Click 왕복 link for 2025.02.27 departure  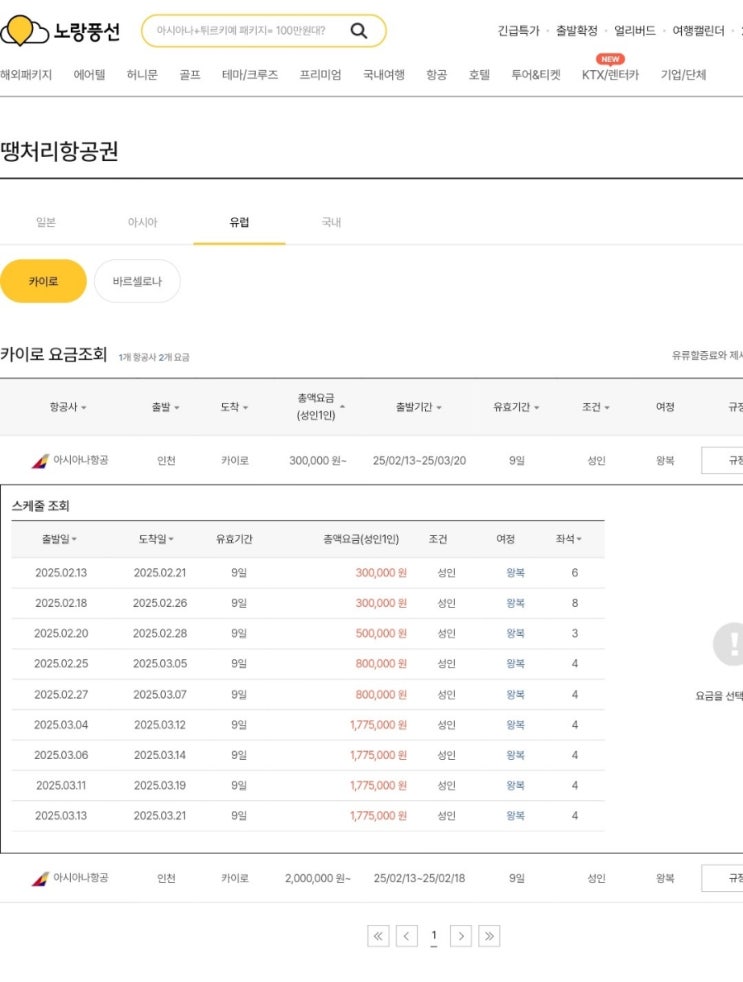(516, 695)
